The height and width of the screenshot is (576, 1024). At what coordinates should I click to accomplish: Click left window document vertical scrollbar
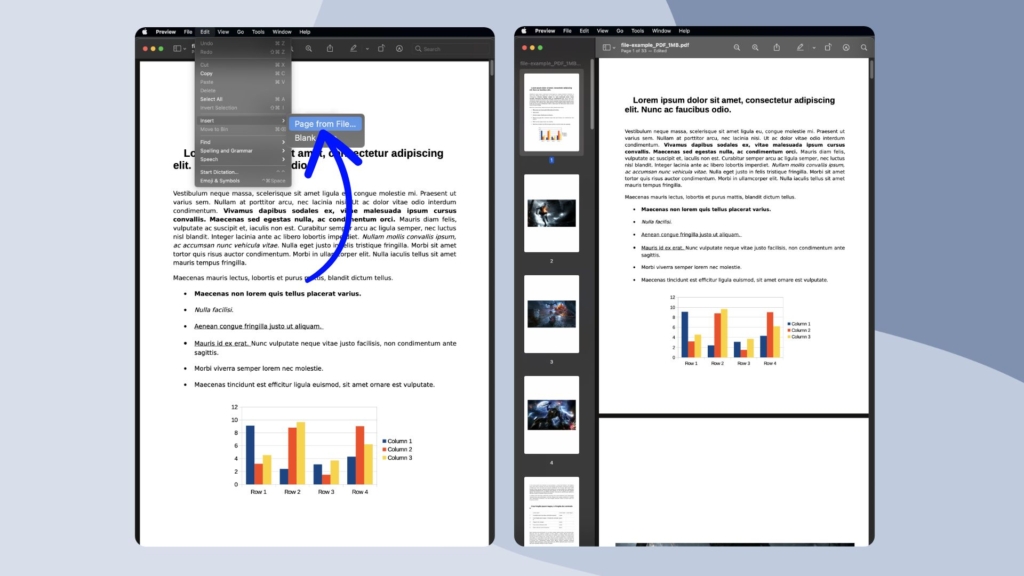[x=491, y=69]
